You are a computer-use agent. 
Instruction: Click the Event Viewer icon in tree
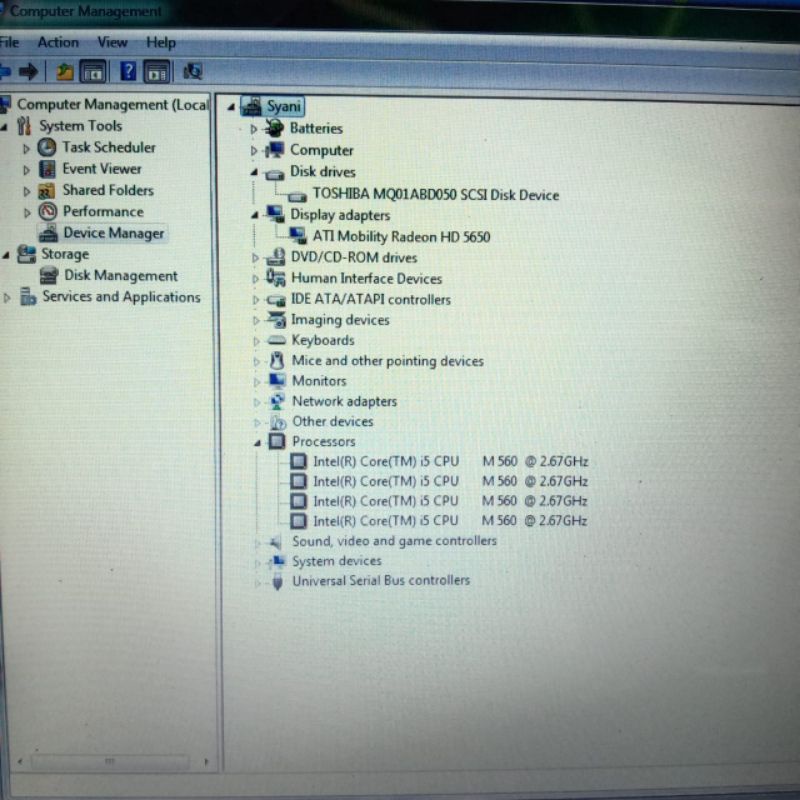click(47, 169)
